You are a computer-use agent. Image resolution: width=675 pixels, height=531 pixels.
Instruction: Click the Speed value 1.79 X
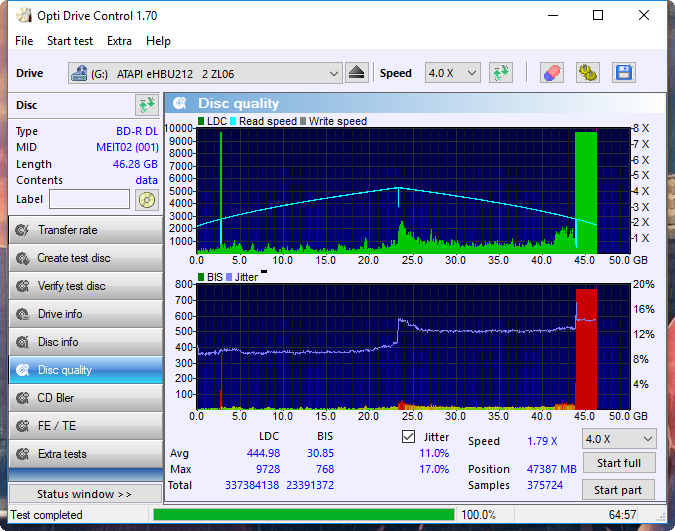click(x=542, y=441)
